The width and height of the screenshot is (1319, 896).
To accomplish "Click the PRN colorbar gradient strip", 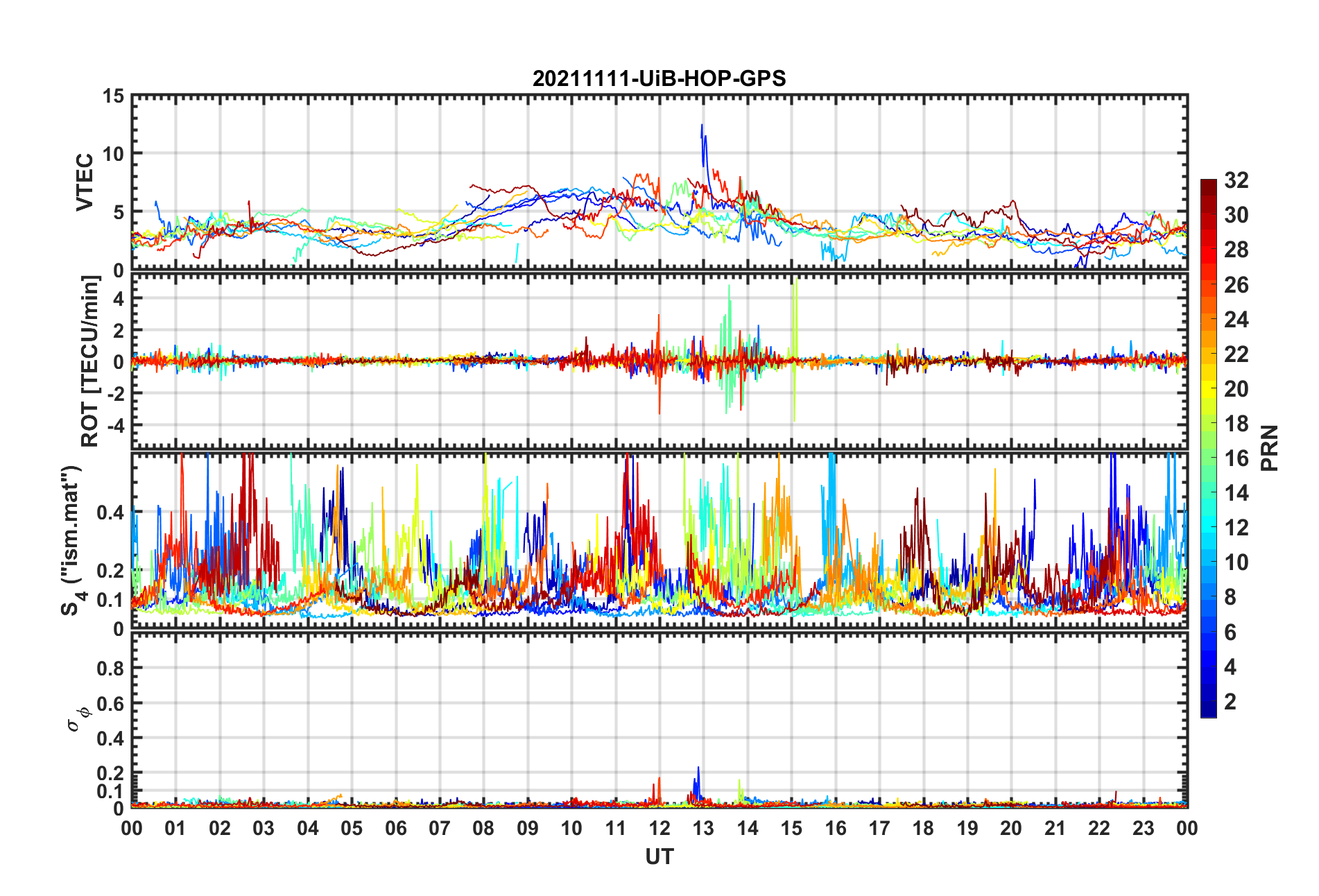I will (1209, 448).
